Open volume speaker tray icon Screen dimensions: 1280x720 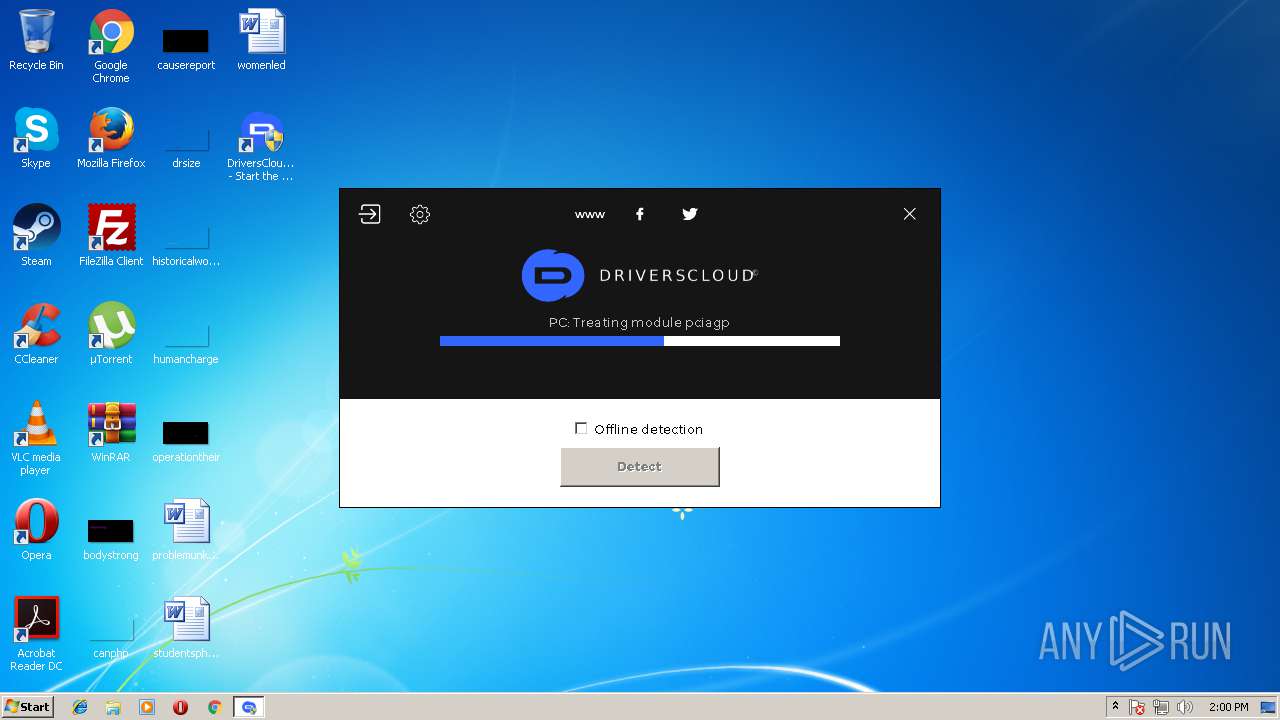click(x=1185, y=707)
